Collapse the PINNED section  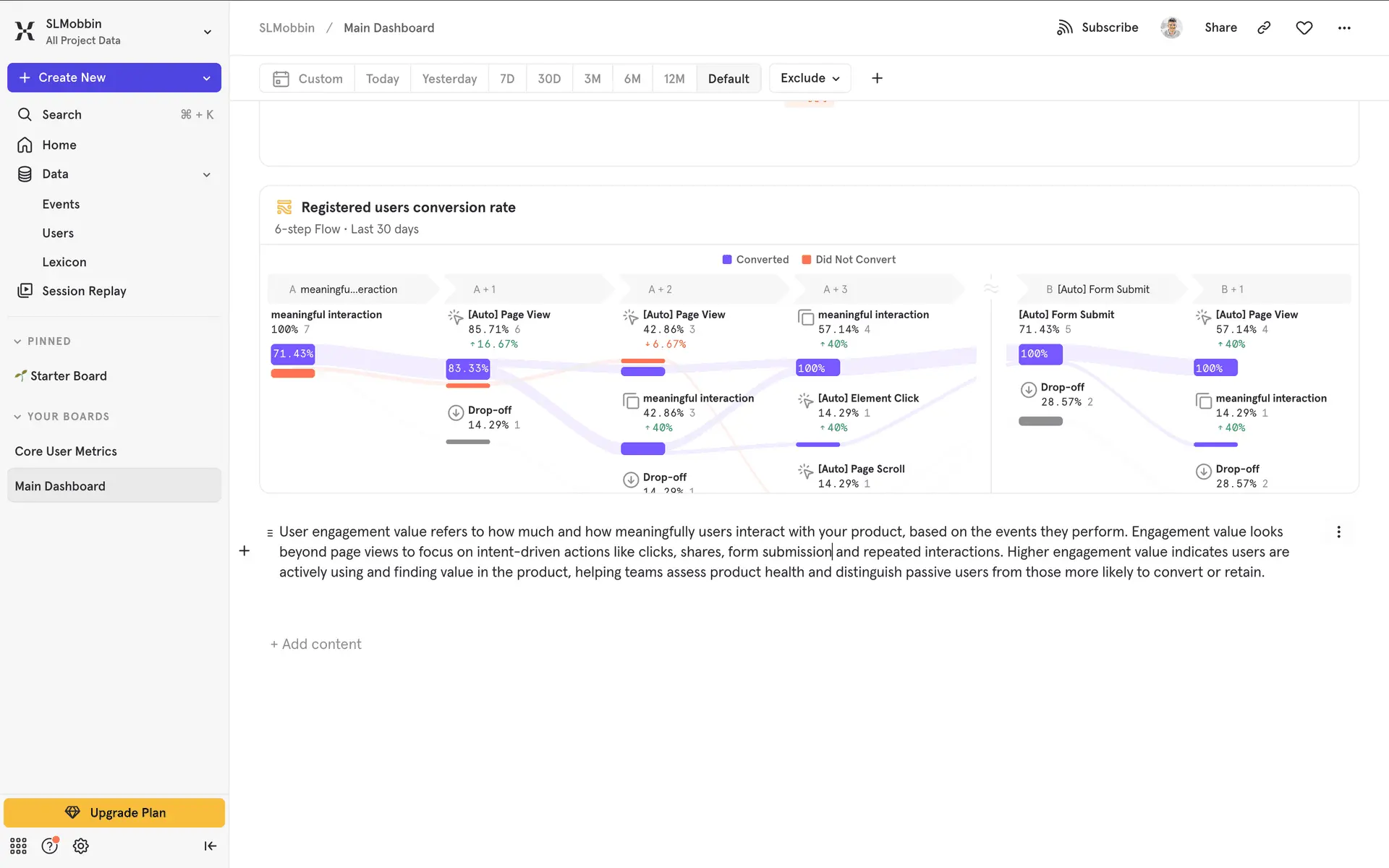tap(18, 341)
